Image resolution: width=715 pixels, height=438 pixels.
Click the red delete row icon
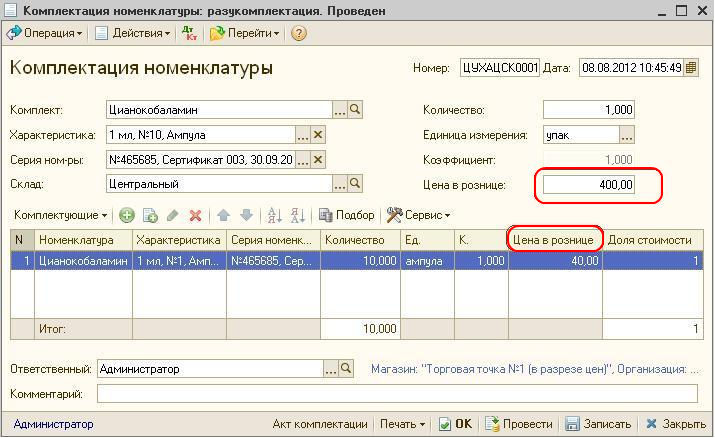click(196, 215)
